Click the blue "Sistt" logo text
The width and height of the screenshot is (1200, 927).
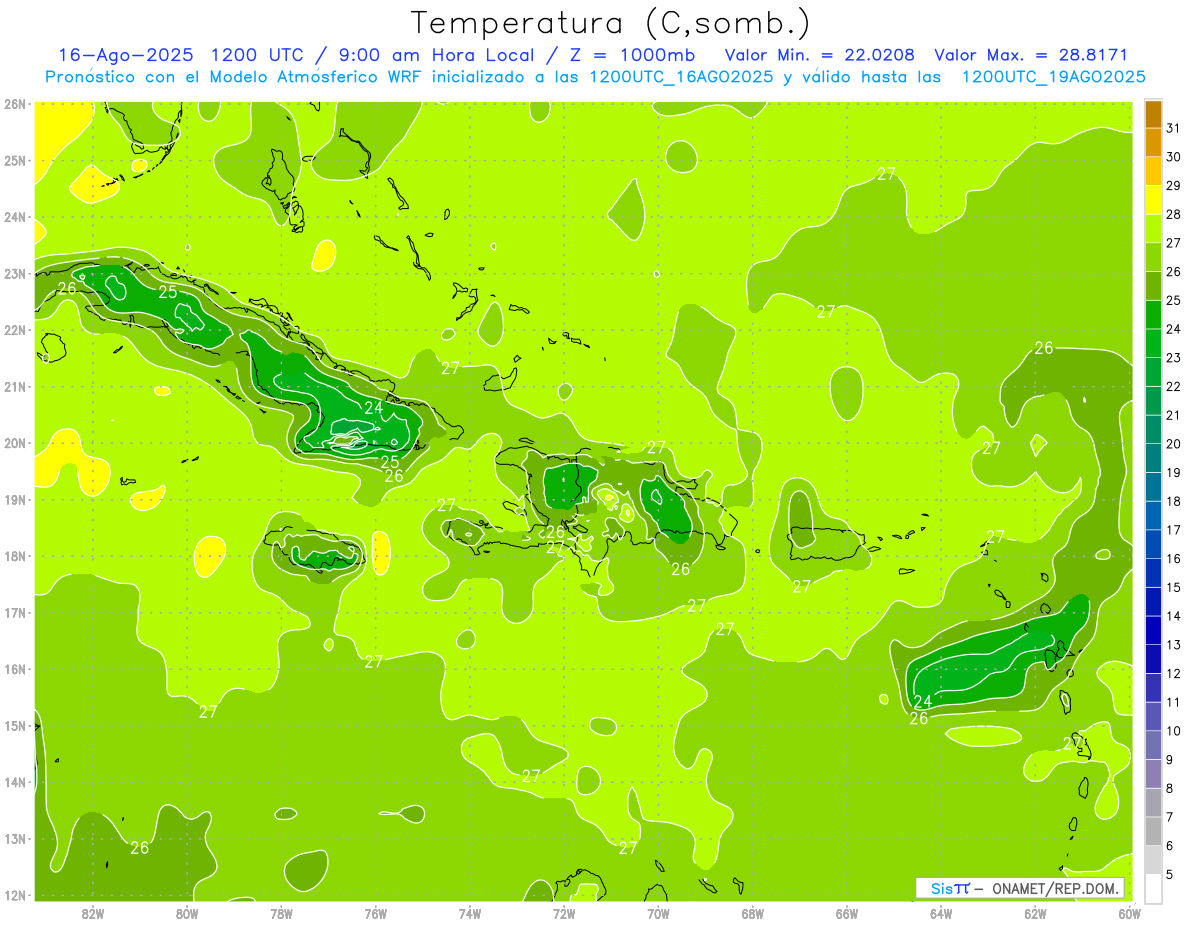coord(949,888)
